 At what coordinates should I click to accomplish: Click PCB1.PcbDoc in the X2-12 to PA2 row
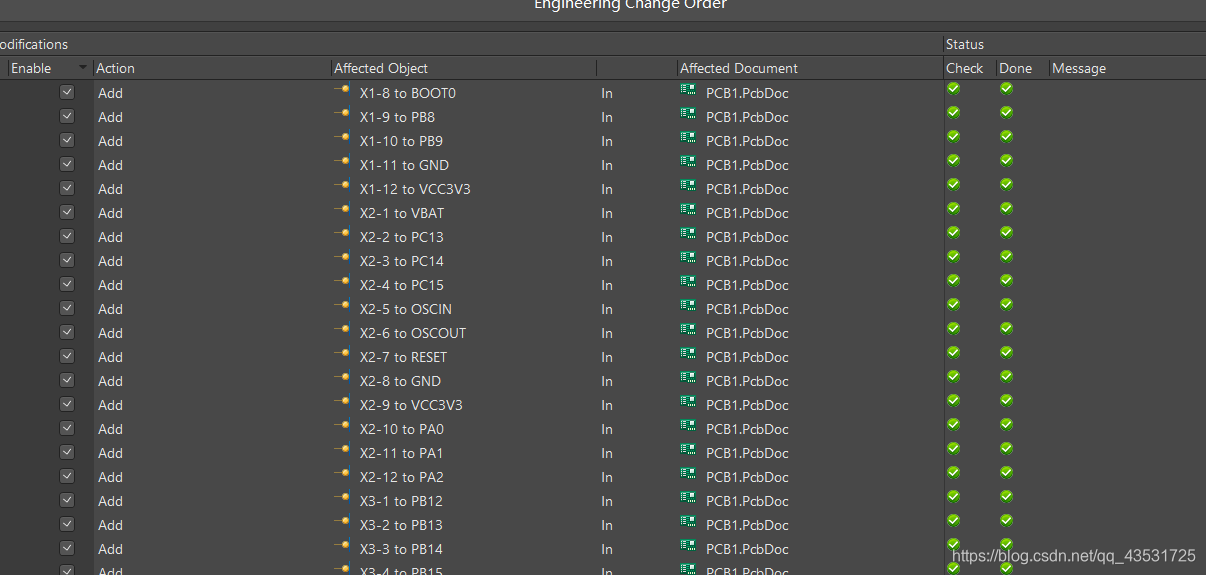(x=747, y=477)
